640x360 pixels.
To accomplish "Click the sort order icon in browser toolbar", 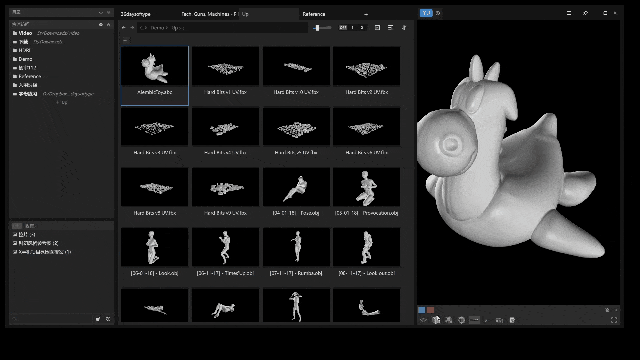I will coord(404,28).
